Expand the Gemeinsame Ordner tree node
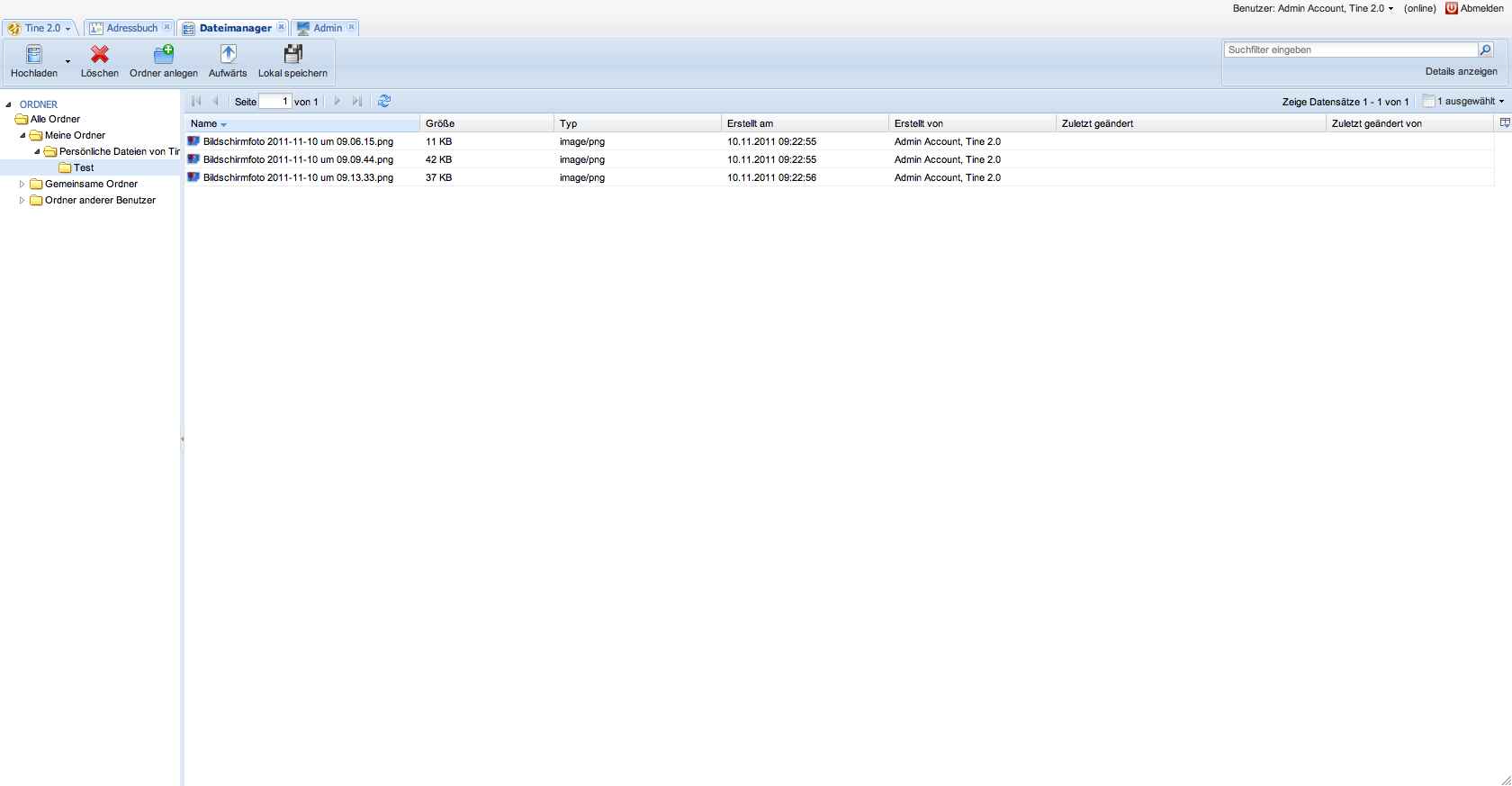This screenshot has height=786, width=1512. coord(22,185)
